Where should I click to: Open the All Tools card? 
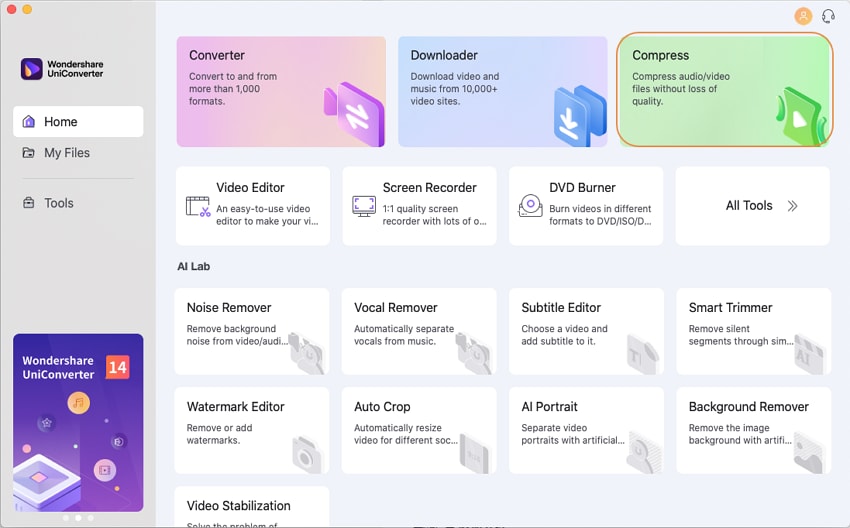[752, 206]
